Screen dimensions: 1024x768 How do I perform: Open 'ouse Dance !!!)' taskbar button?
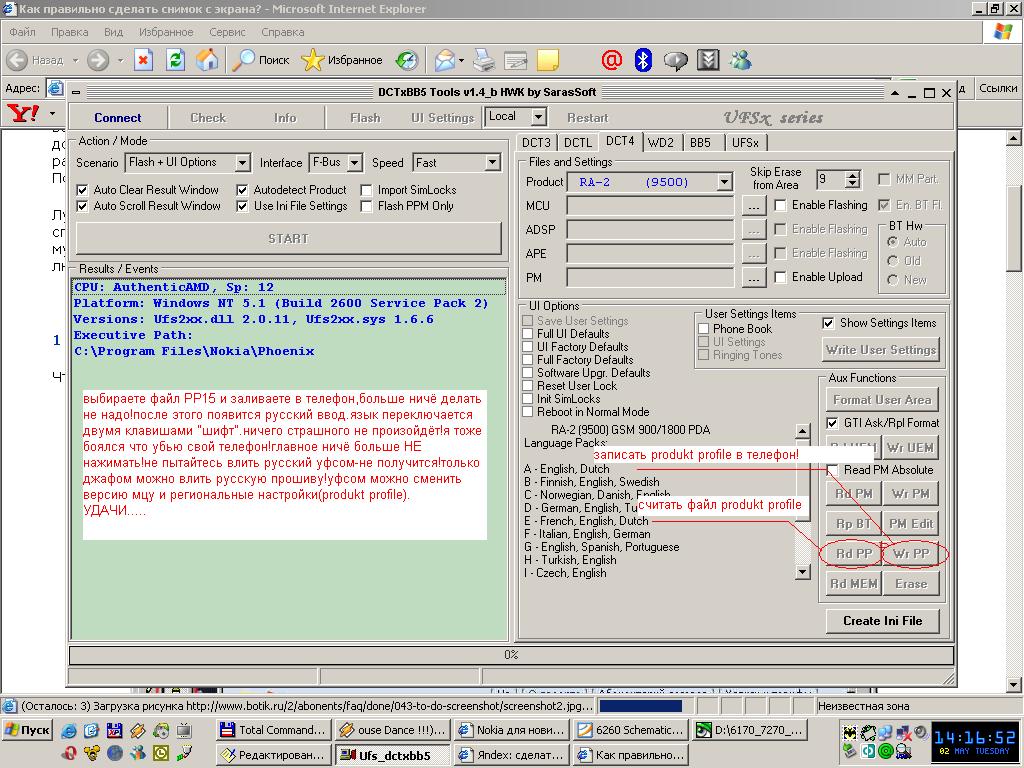pos(392,729)
